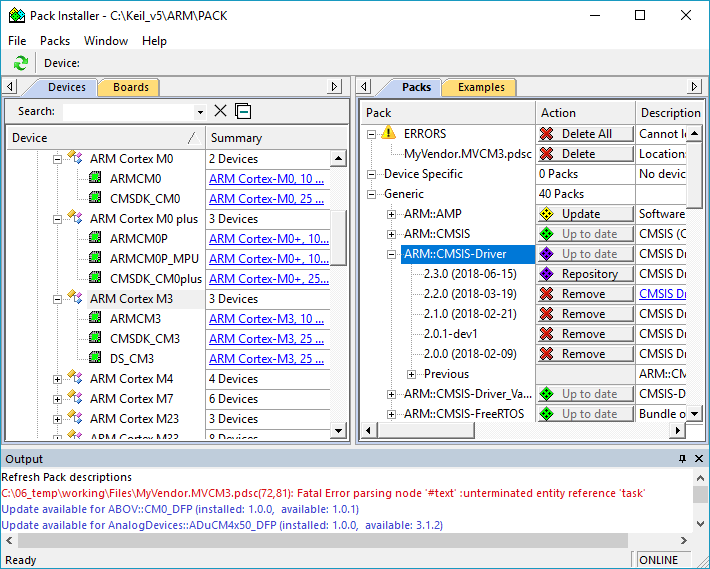Screen dimensions: 710x569
Task: Close the Output panel
Action: coord(699,459)
